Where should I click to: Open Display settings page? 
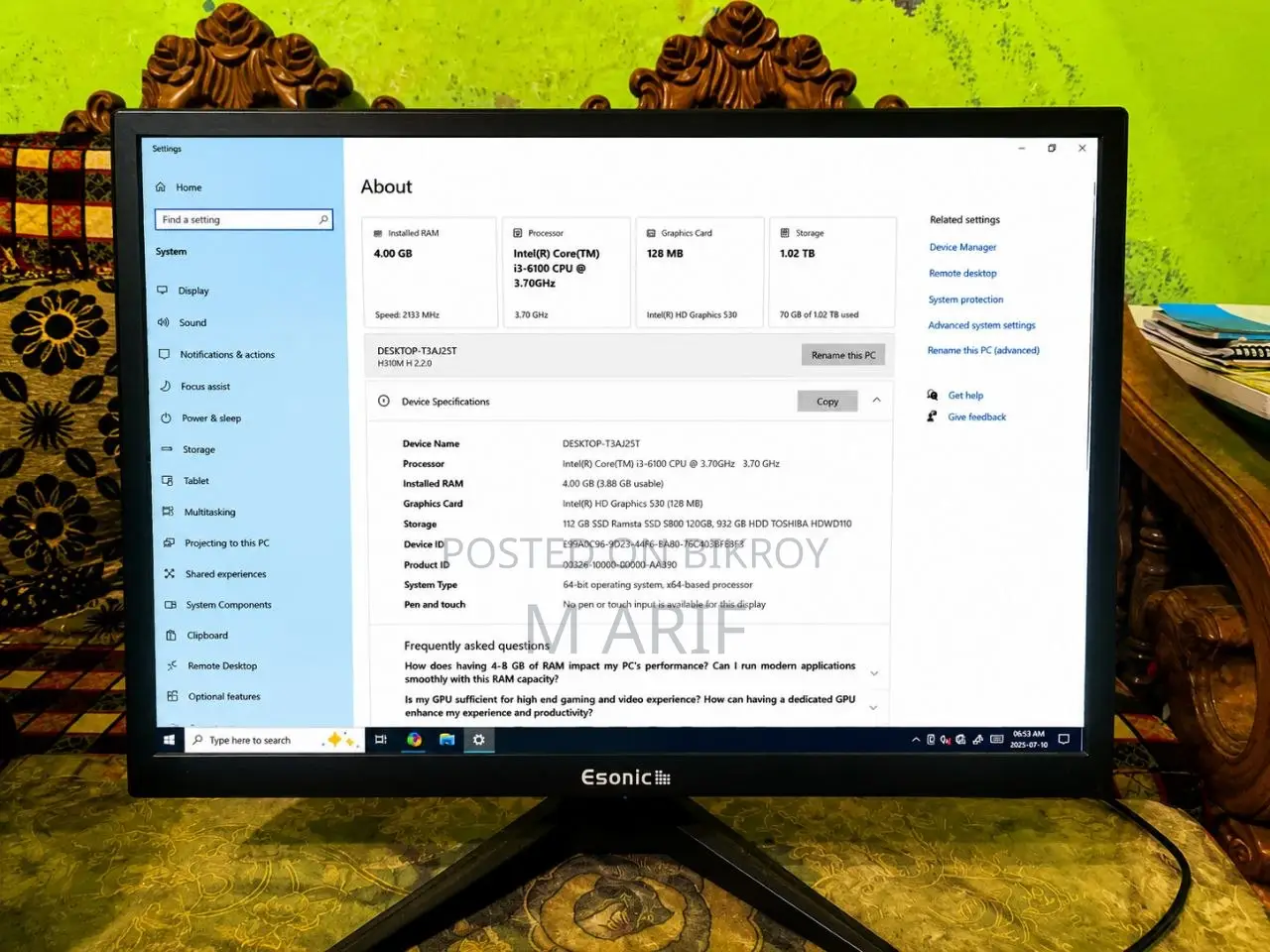pos(183,291)
